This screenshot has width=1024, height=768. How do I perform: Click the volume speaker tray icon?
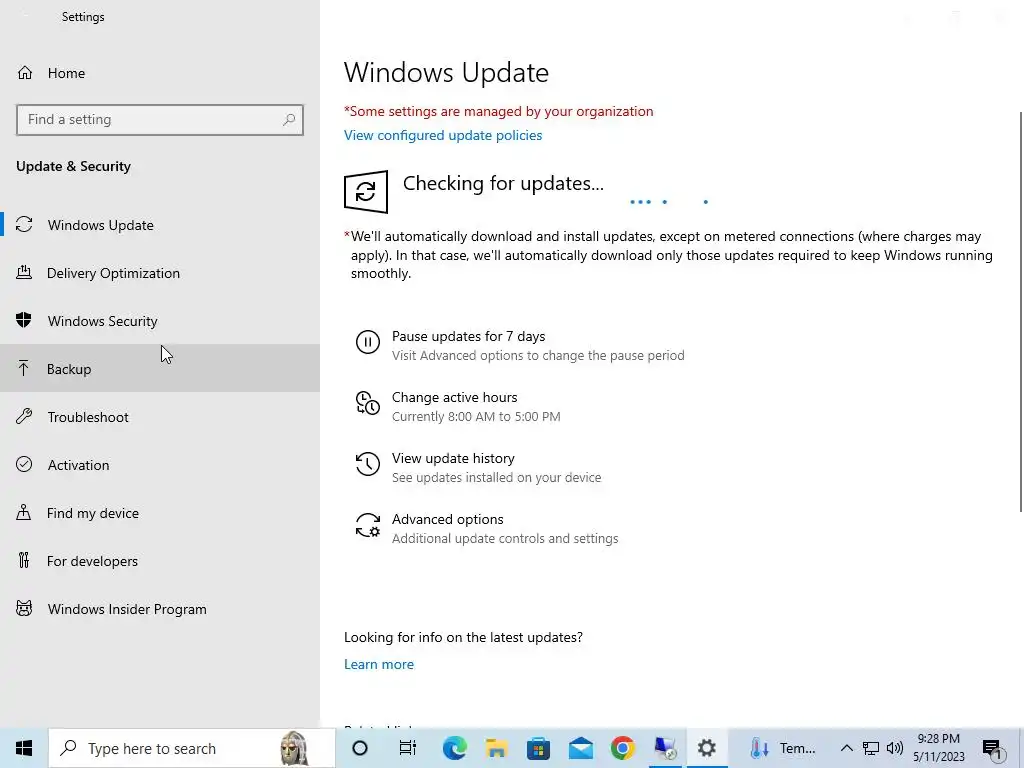[895, 748]
